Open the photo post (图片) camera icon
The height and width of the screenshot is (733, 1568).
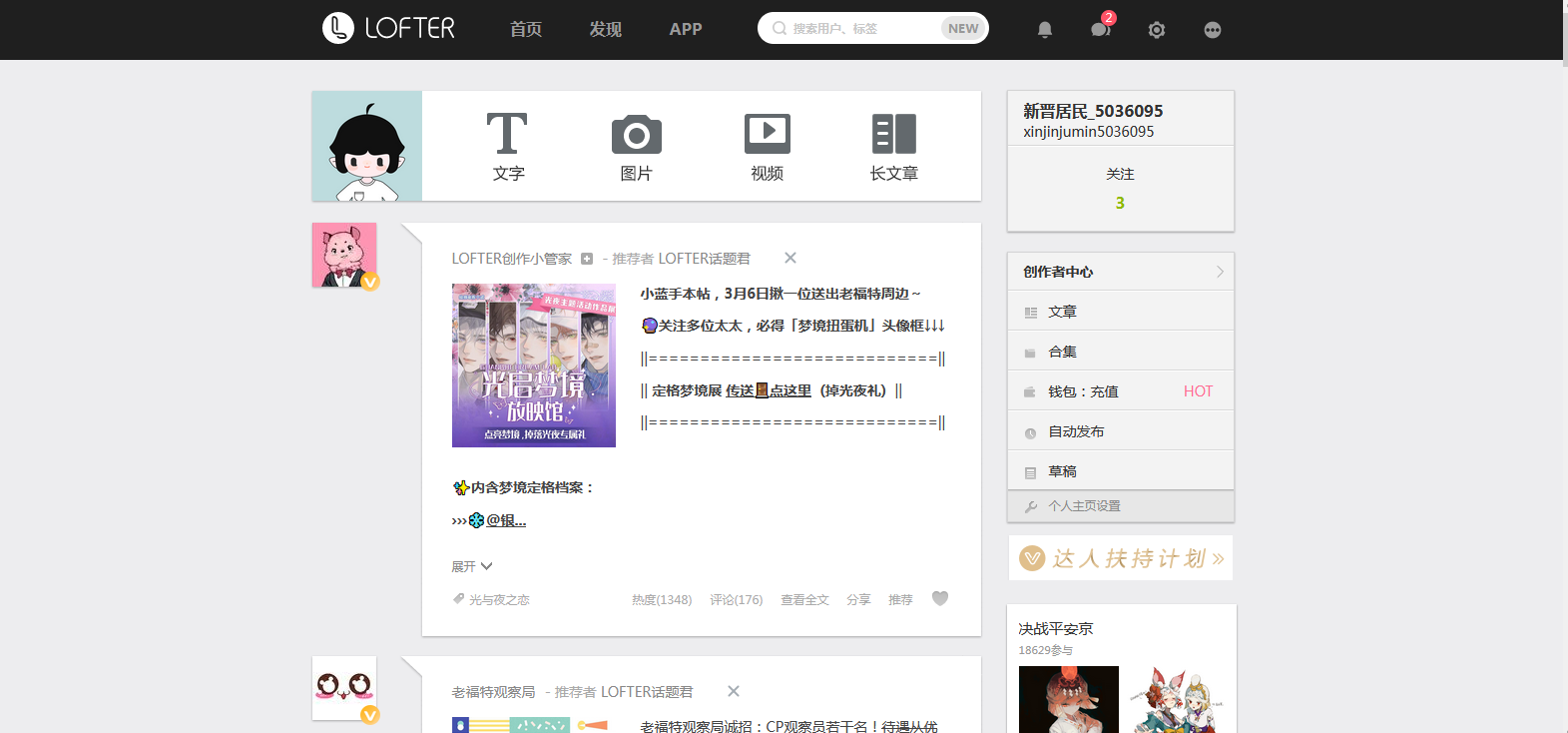636,135
